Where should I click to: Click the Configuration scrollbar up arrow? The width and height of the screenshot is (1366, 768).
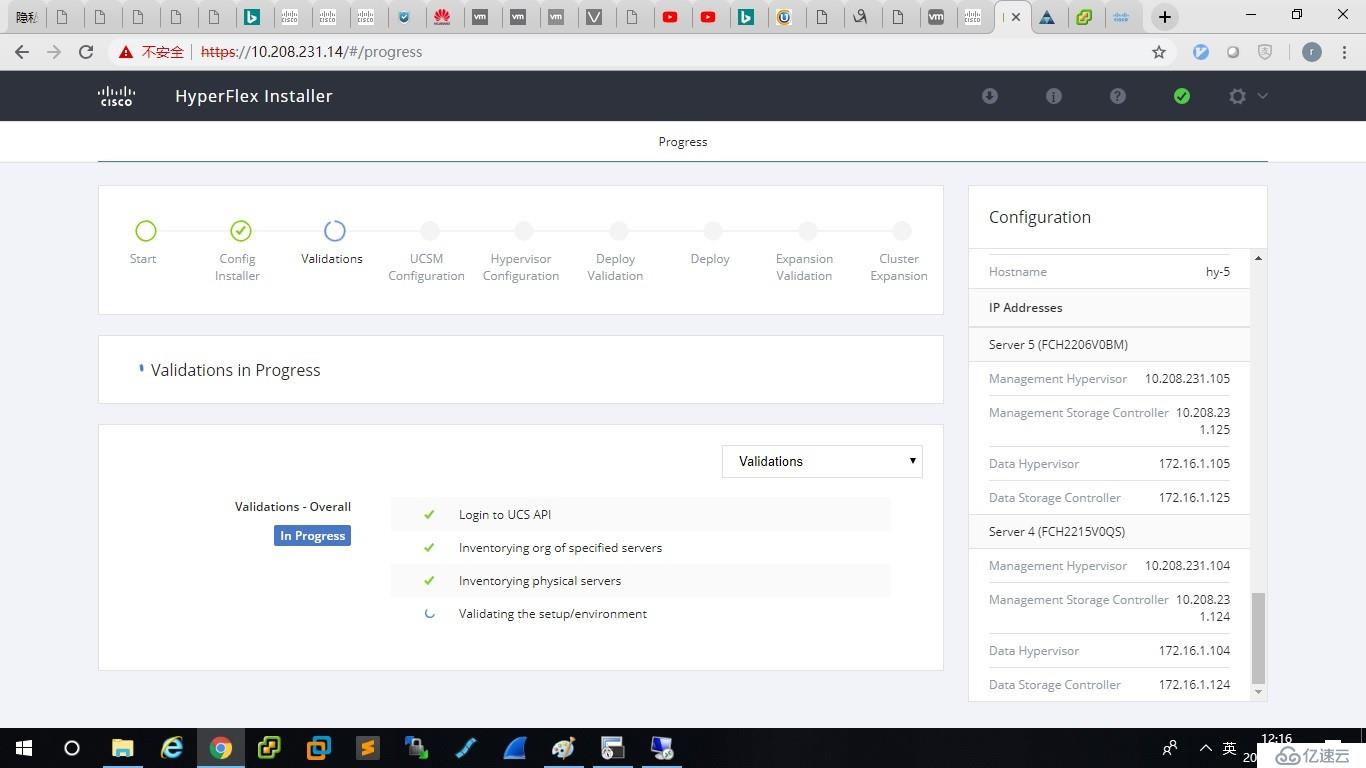[1258, 258]
